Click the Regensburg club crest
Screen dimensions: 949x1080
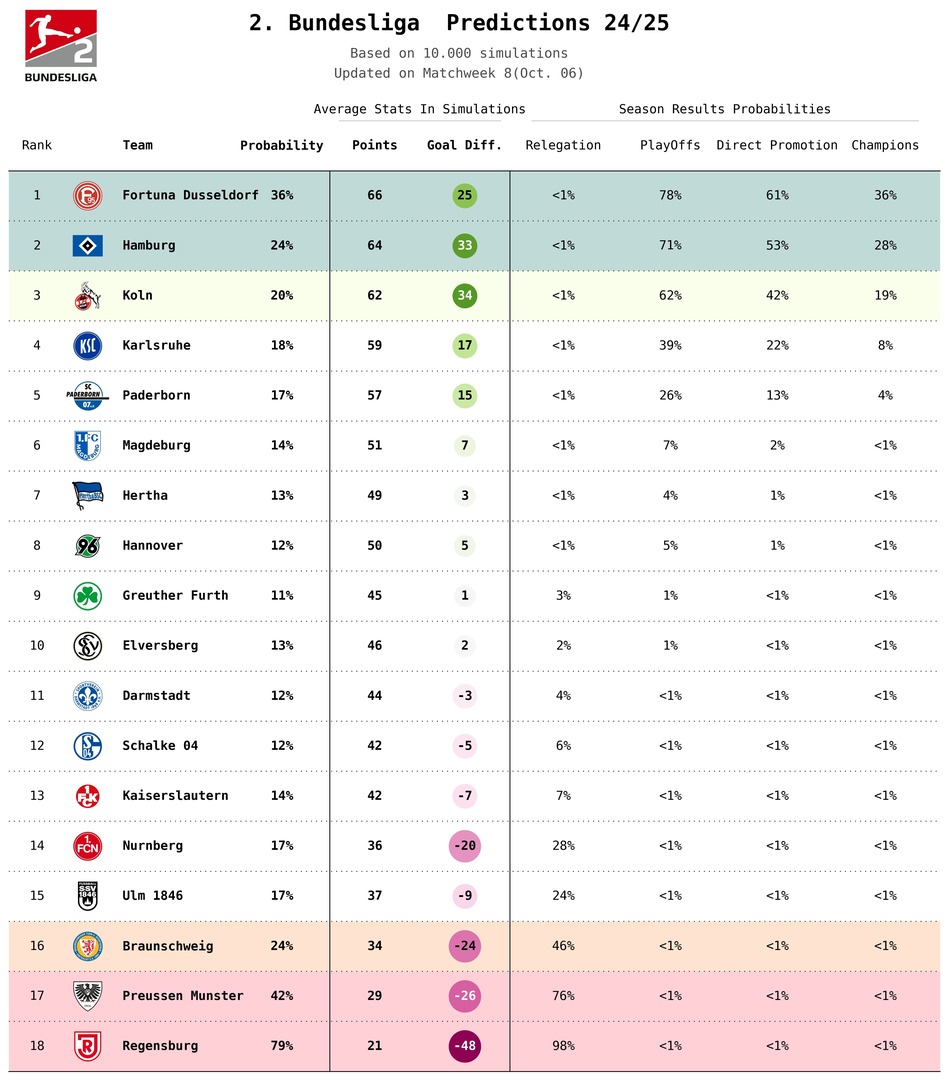[87, 1046]
